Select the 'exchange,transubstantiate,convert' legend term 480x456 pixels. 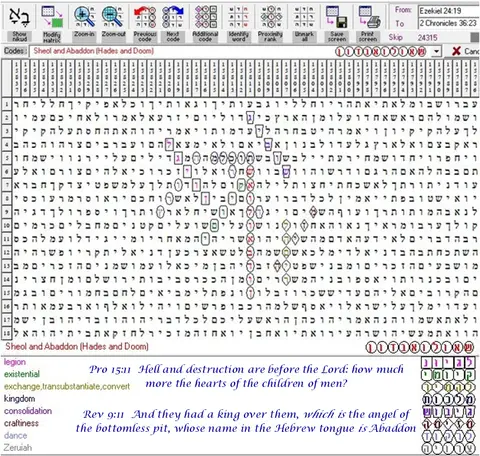click(x=67, y=386)
